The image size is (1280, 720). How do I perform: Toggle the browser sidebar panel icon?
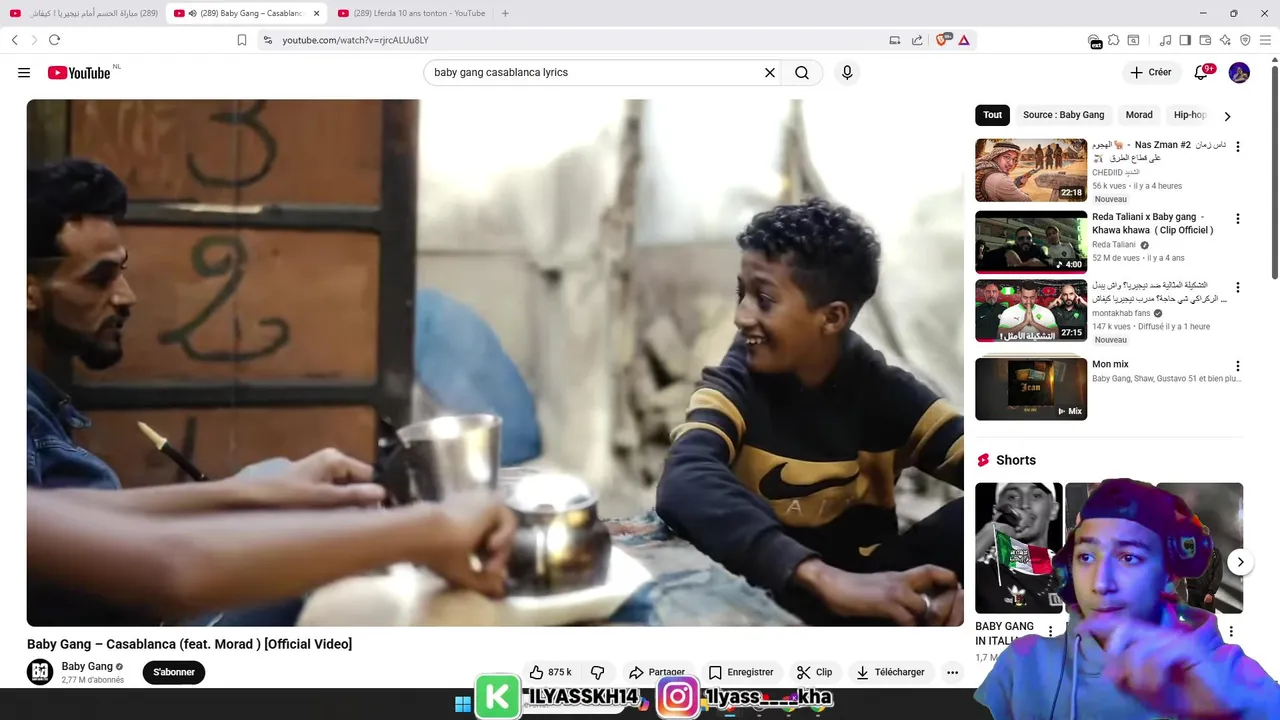coord(1185,40)
